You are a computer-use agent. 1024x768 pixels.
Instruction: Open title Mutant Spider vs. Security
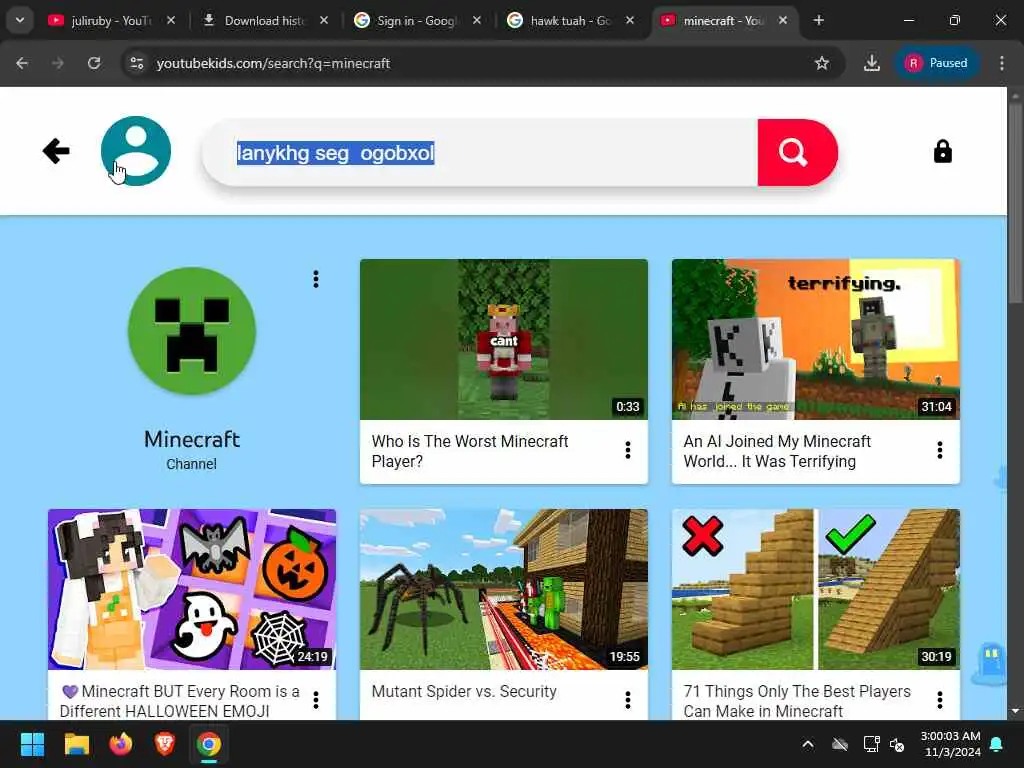[464, 692]
